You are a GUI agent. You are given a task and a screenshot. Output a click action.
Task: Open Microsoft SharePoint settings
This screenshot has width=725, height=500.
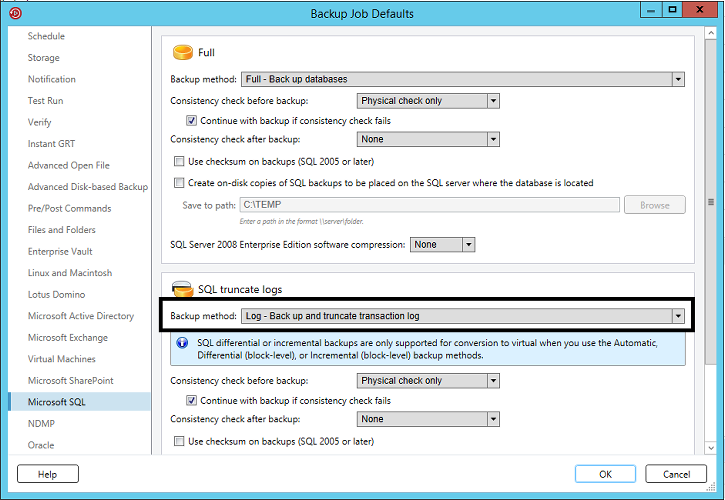[x=70, y=380]
